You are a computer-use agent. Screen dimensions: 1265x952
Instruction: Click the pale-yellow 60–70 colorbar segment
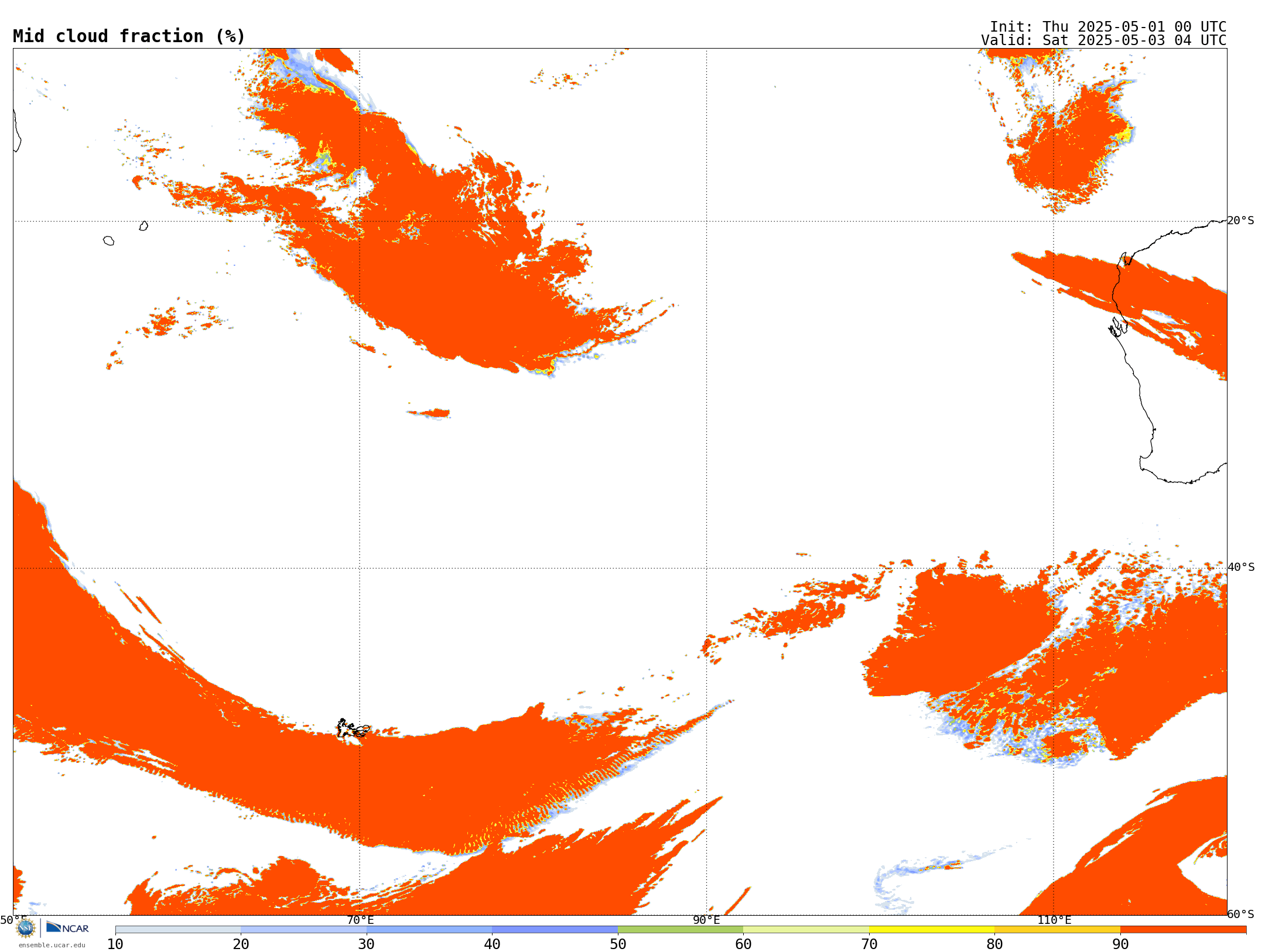(x=806, y=930)
